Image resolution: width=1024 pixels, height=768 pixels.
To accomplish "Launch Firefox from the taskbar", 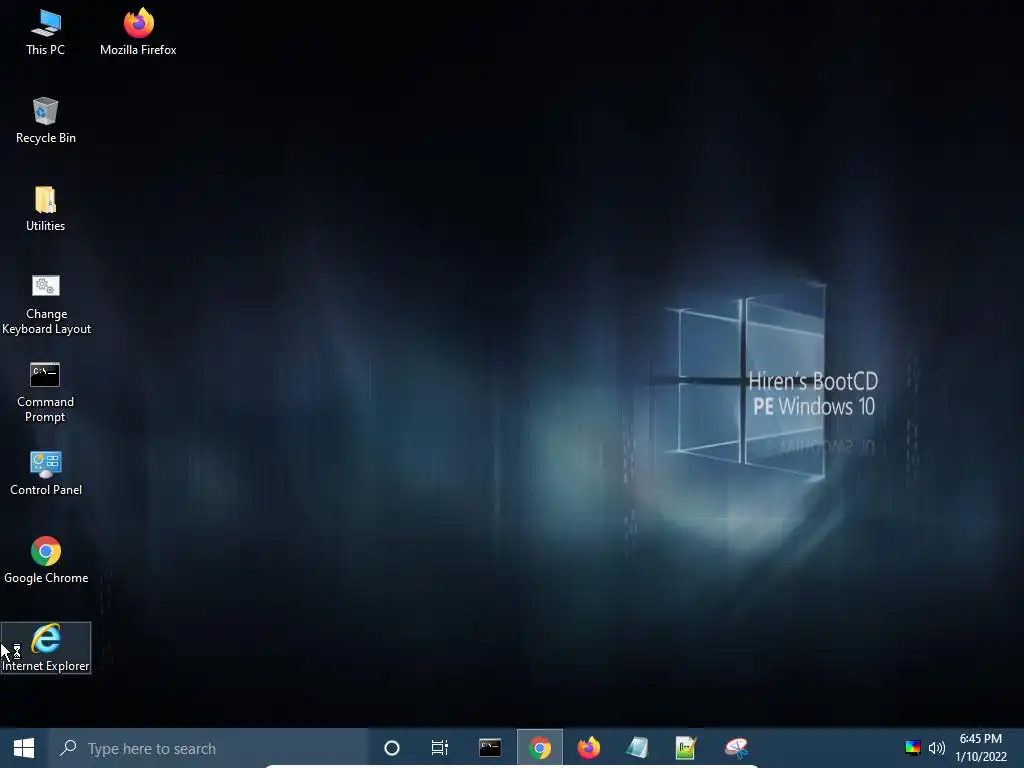I will [x=588, y=748].
